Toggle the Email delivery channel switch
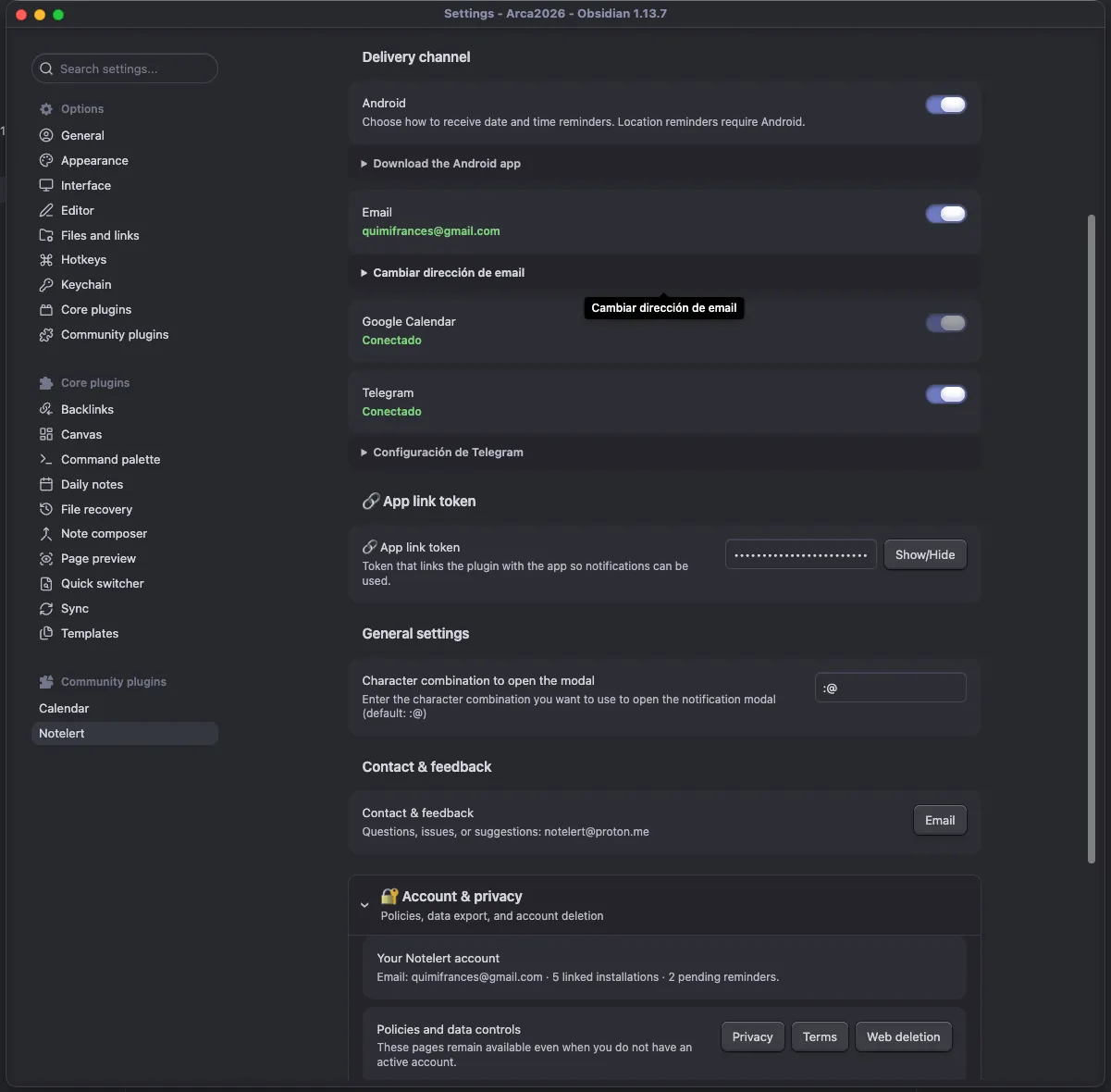 pos(945,214)
